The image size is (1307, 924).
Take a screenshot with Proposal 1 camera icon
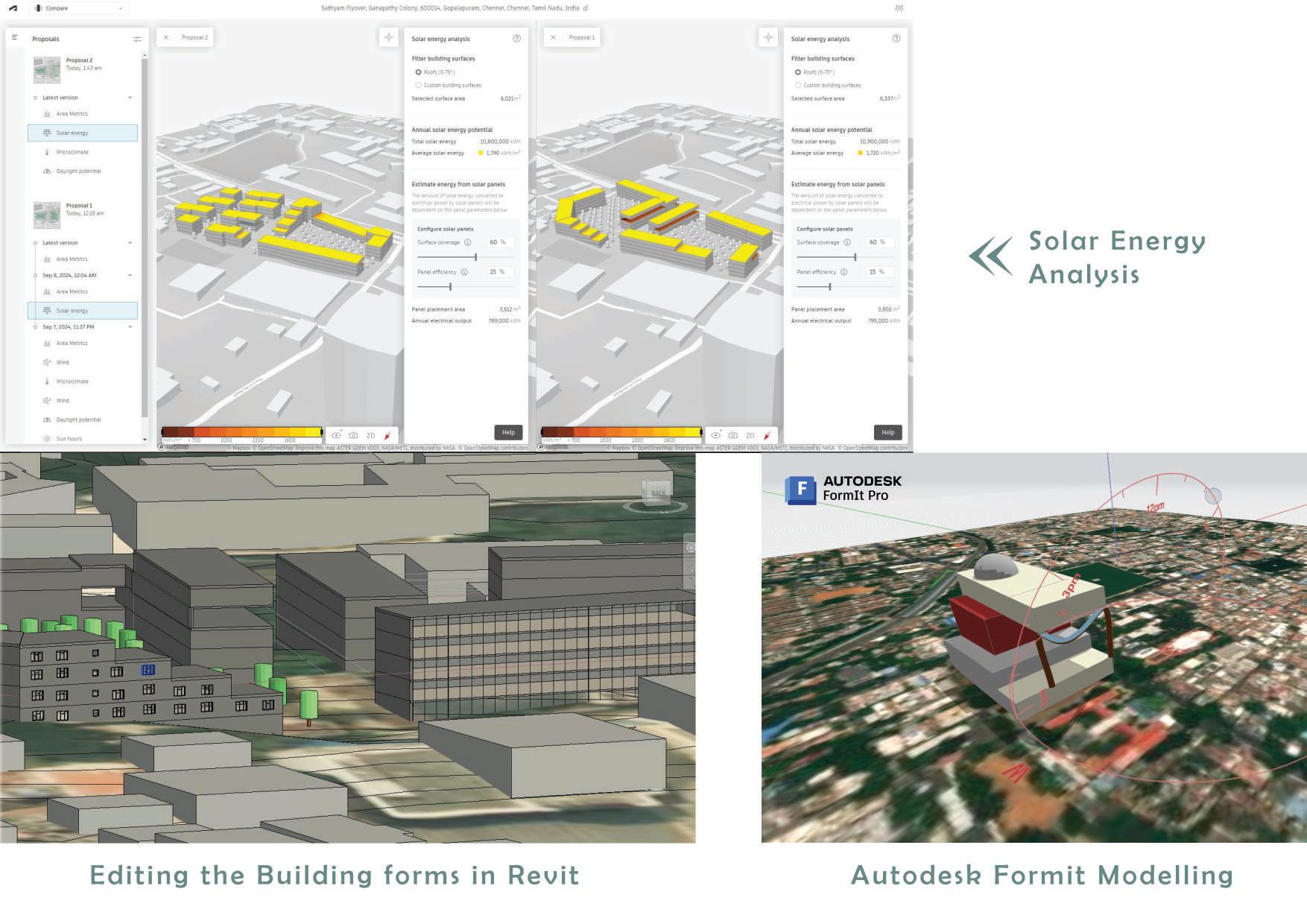point(732,435)
